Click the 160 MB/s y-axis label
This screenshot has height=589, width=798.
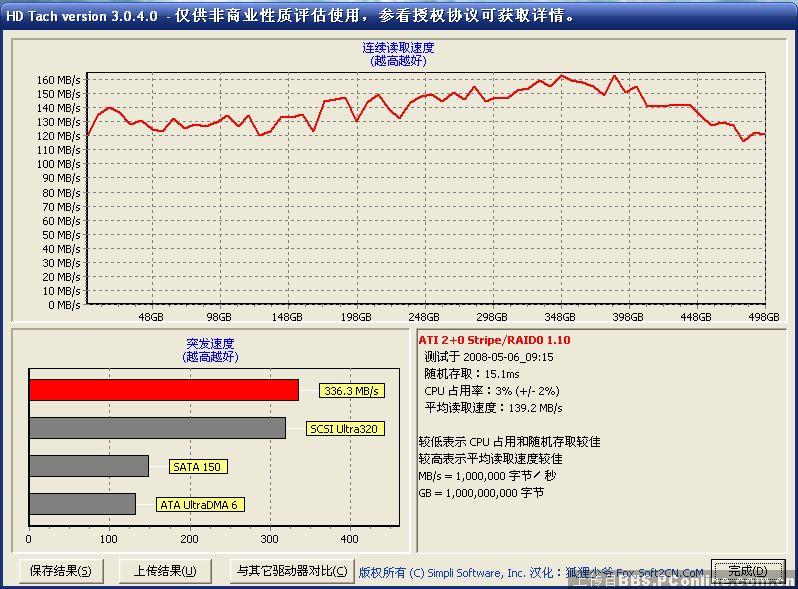click(60, 79)
